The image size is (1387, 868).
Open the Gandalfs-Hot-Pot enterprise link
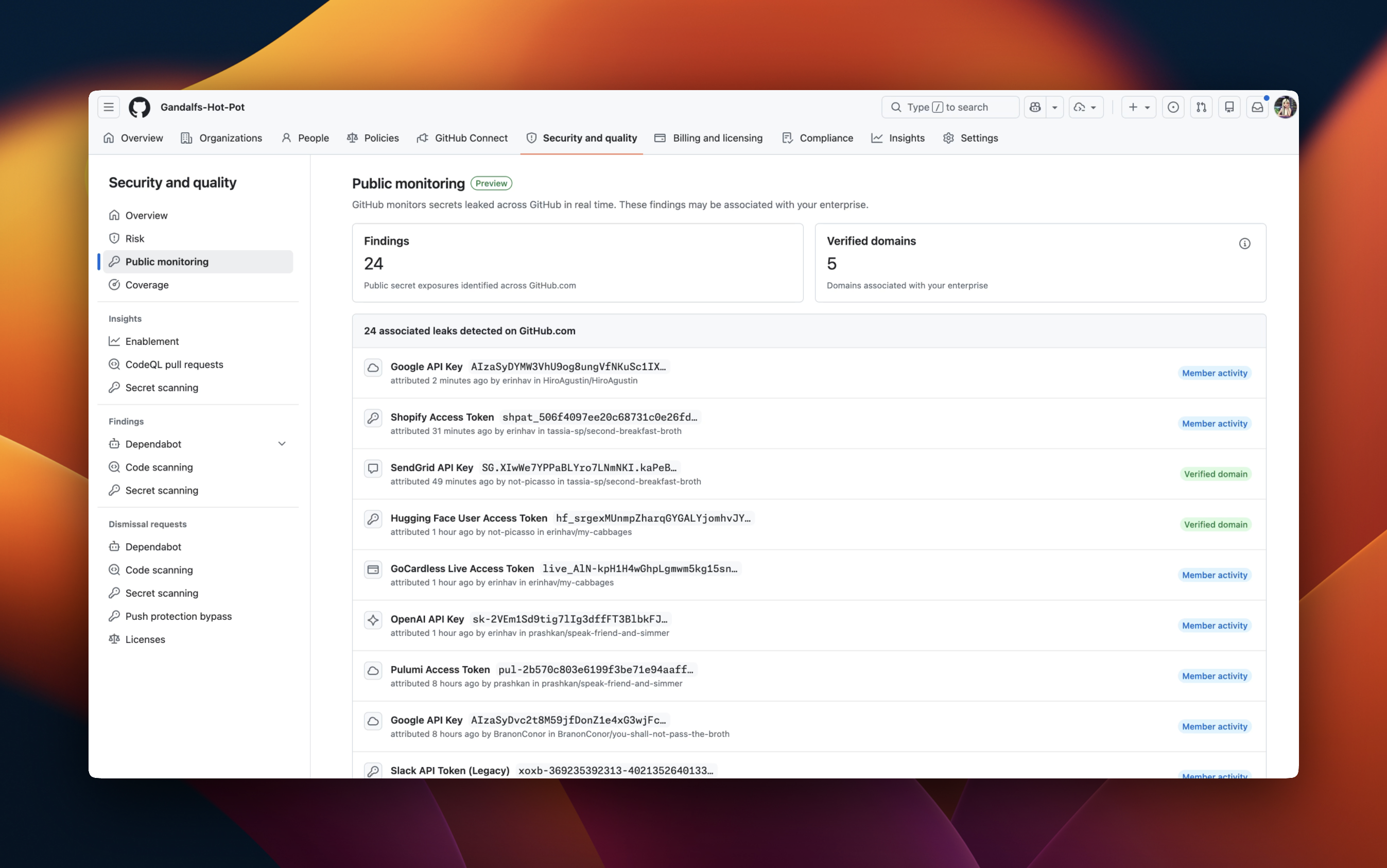(x=203, y=108)
